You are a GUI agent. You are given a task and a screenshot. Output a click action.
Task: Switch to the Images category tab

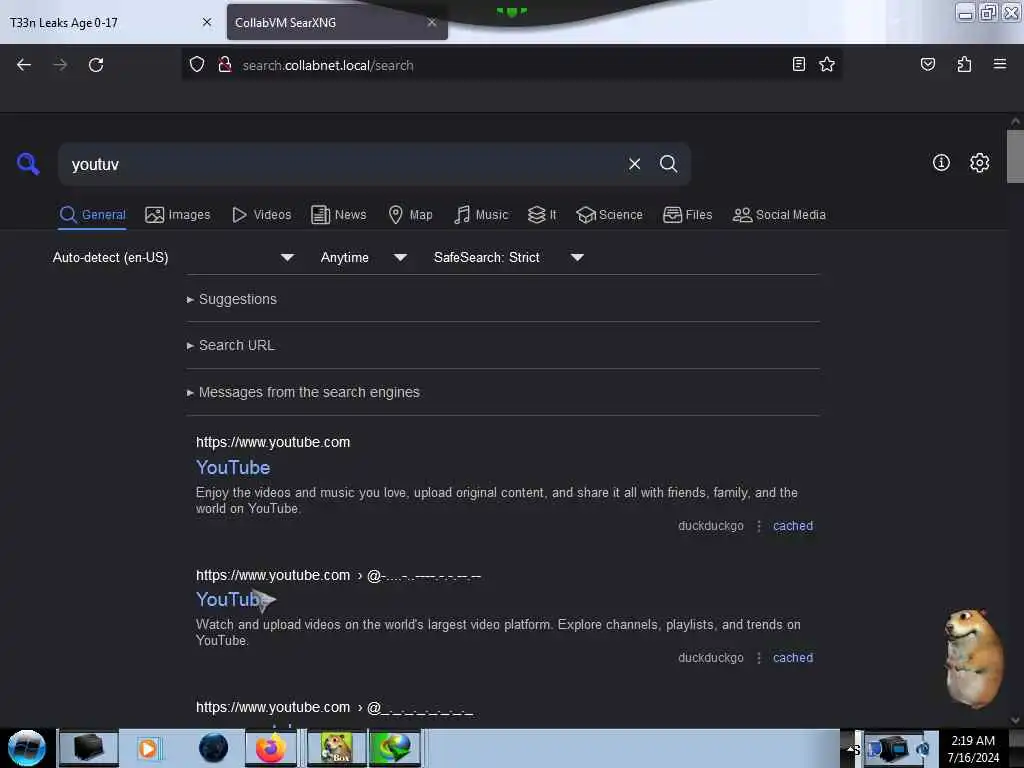coord(178,215)
